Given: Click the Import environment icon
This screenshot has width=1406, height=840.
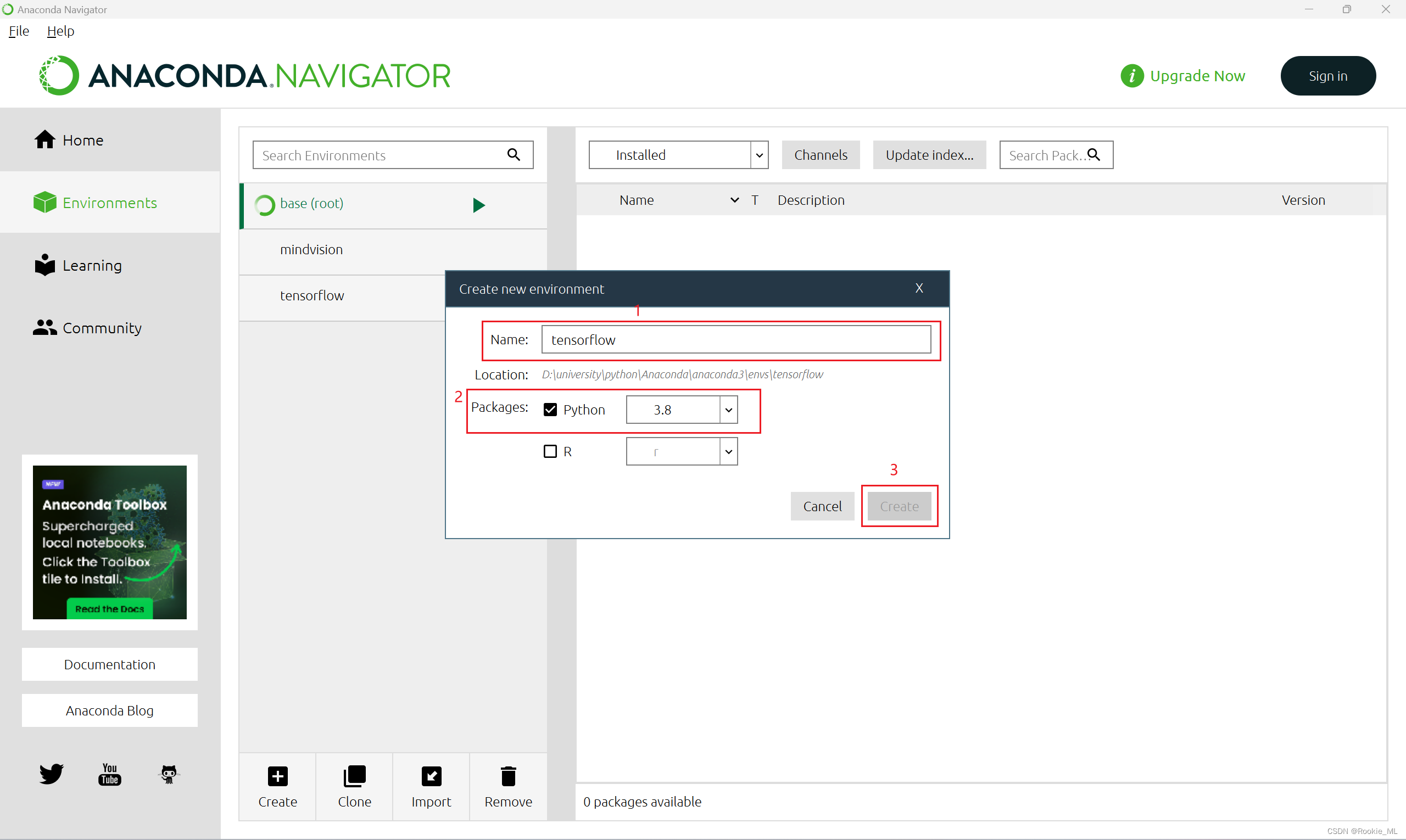Looking at the screenshot, I should [x=431, y=776].
